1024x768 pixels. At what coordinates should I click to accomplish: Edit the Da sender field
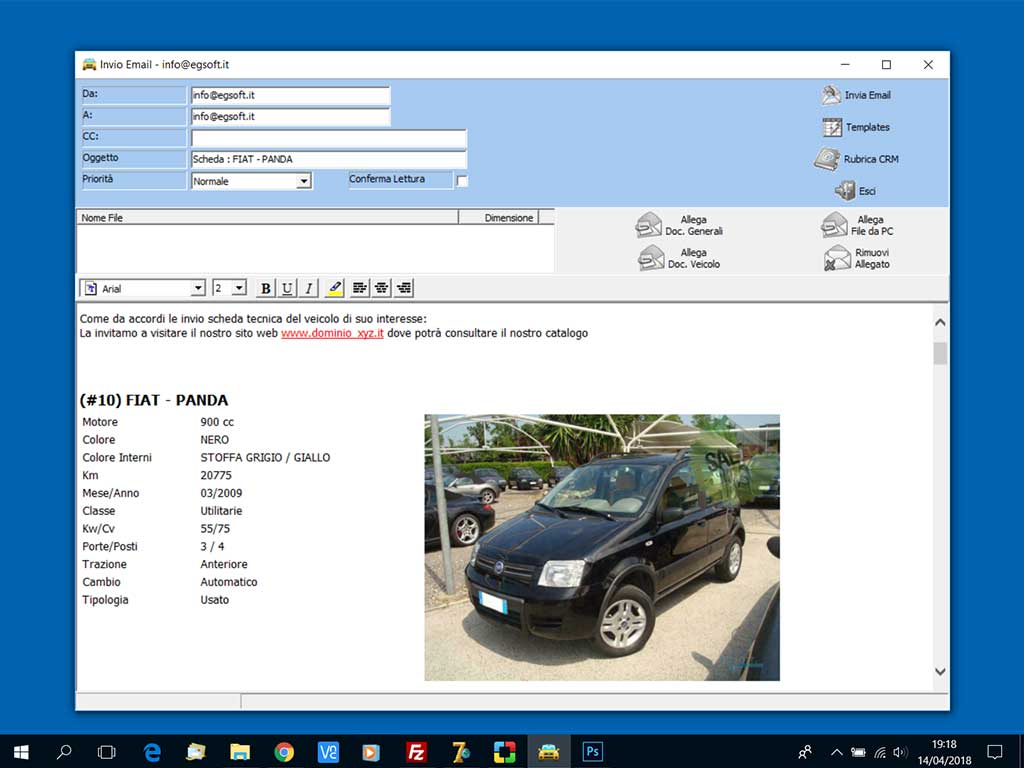pos(290,95)
